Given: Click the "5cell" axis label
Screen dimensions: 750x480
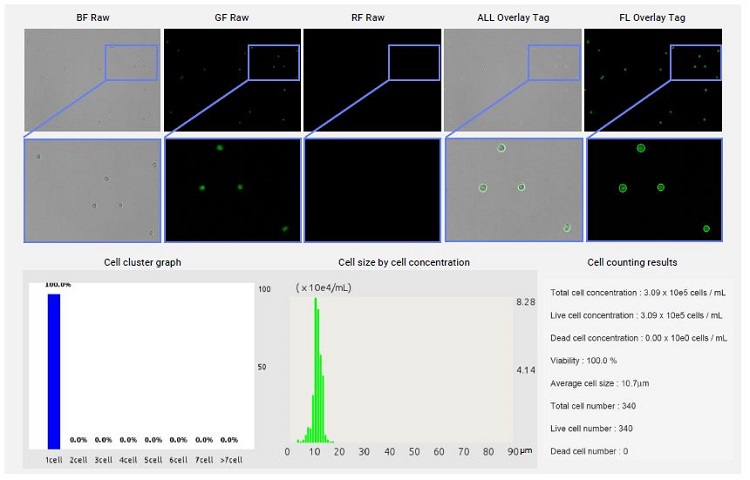Looking at the screenshot, I should pos(153,460).
